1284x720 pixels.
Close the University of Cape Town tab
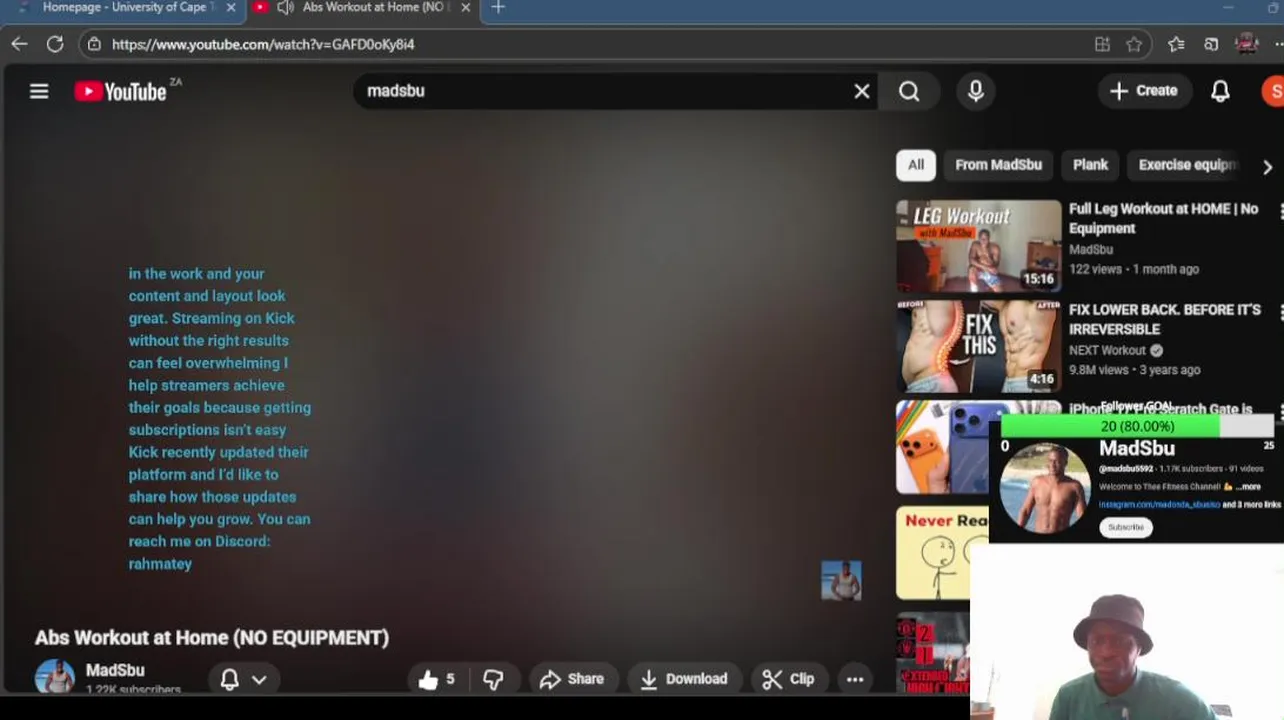pos(231,7)
